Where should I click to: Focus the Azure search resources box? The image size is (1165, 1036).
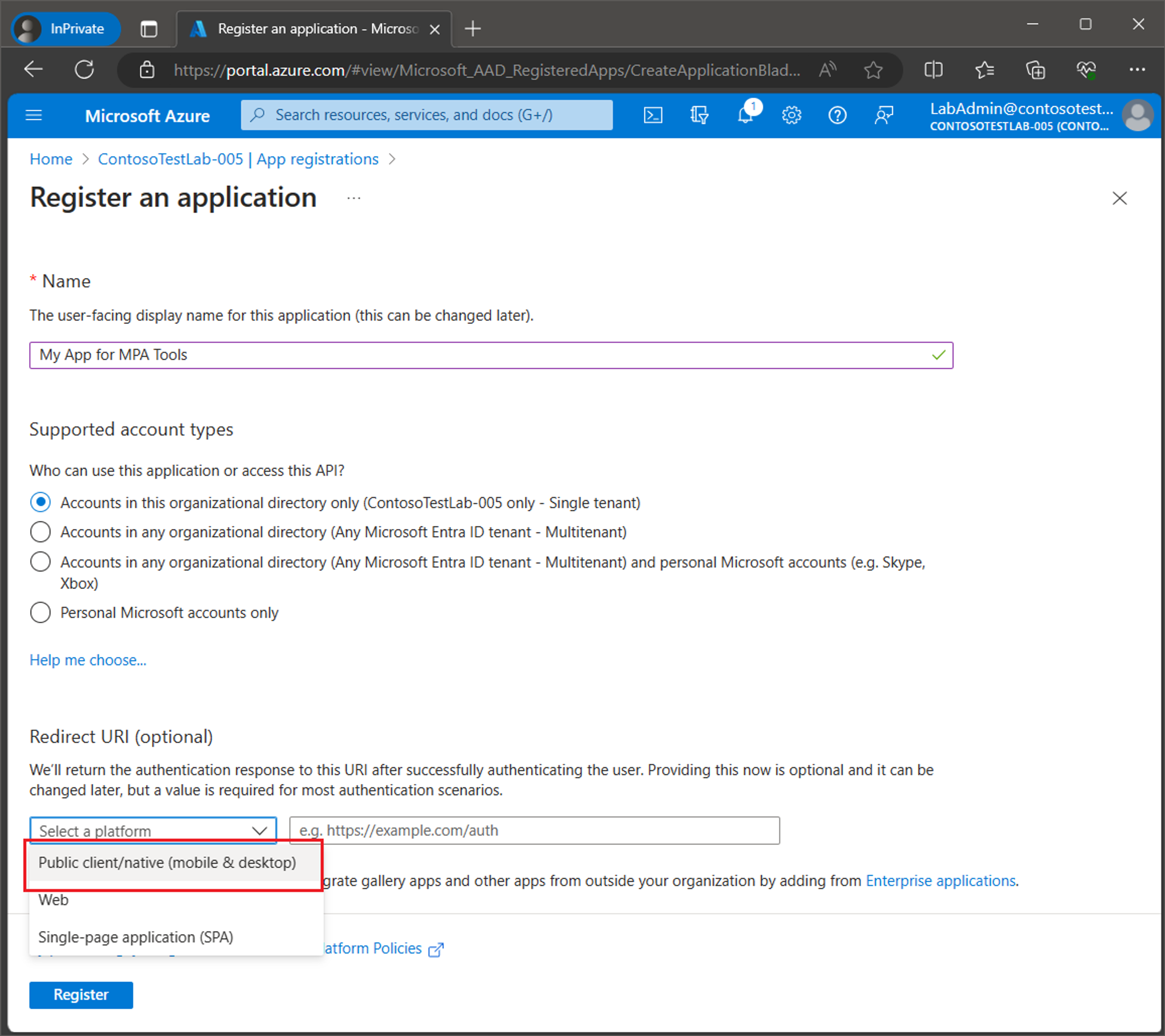tap(426, 115)
